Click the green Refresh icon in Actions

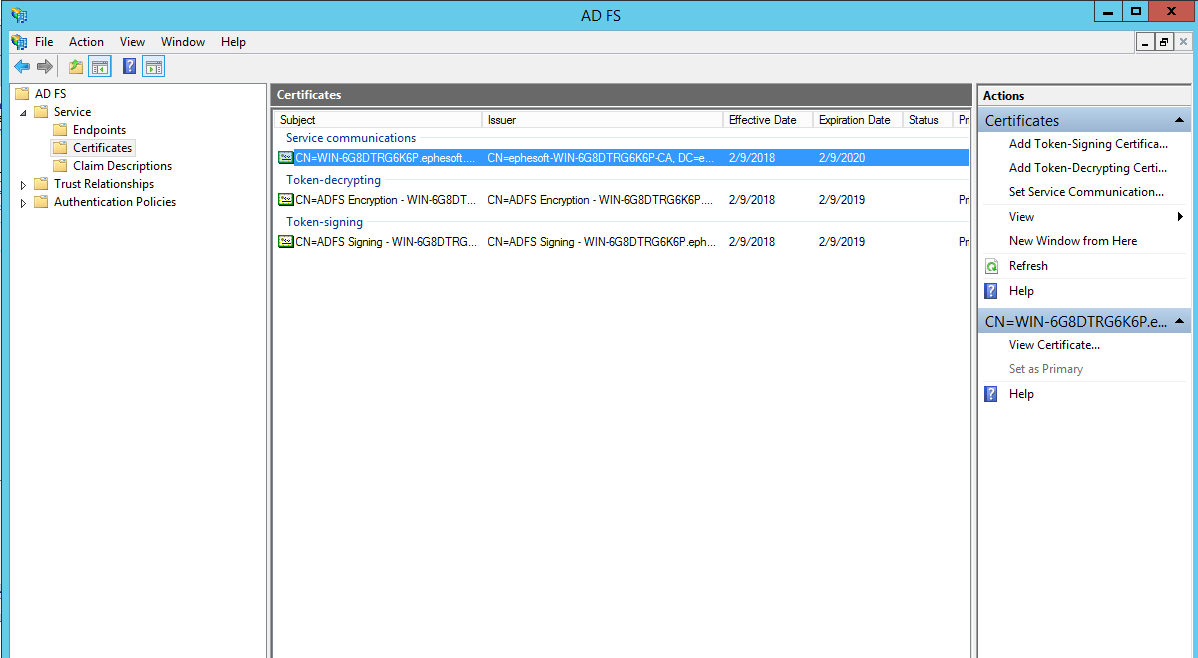(x=991, y=266)
